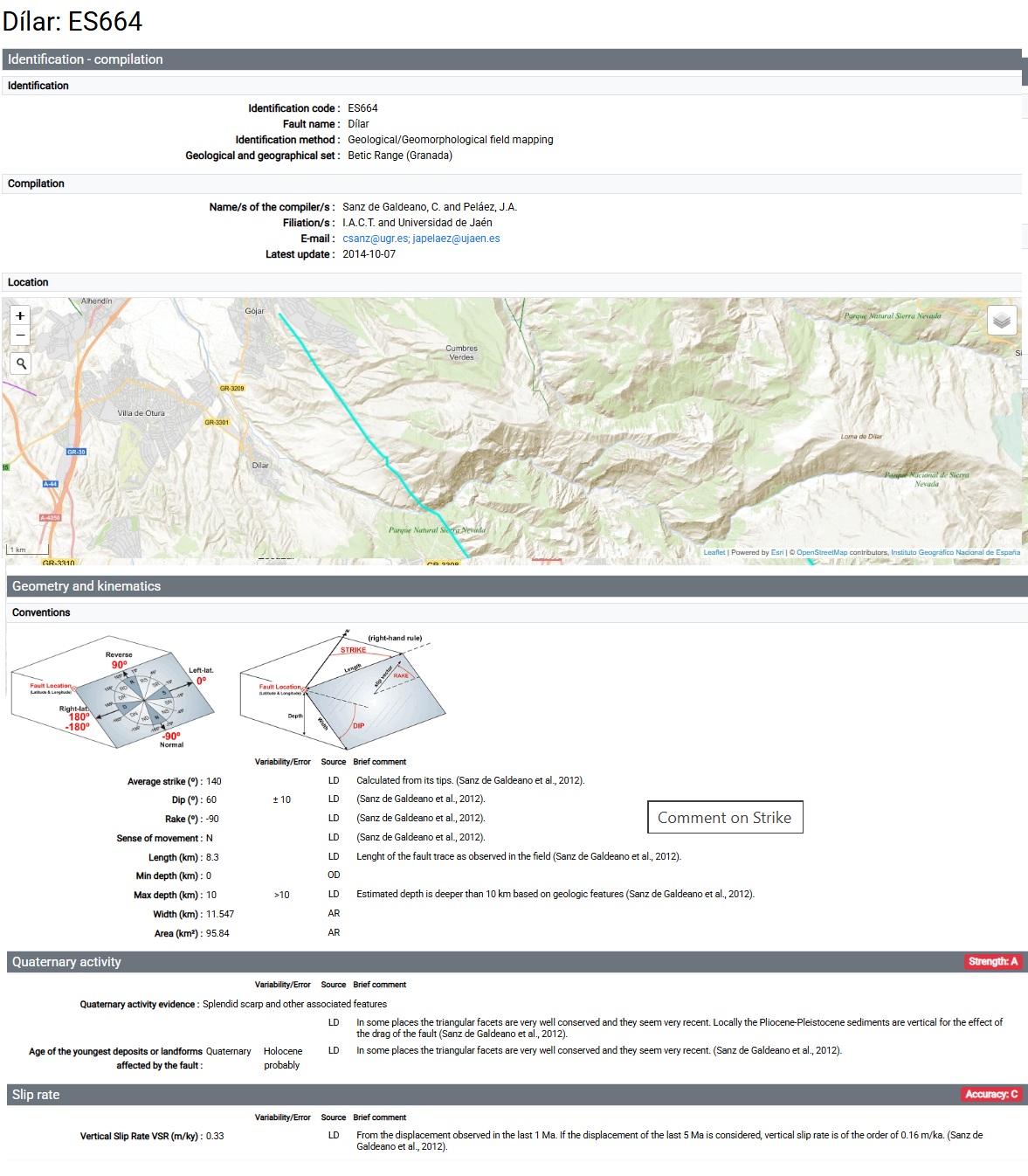The image size is (1028, 1176).
Task: Click the rake conventions block diagram
Action: [112, 691]
